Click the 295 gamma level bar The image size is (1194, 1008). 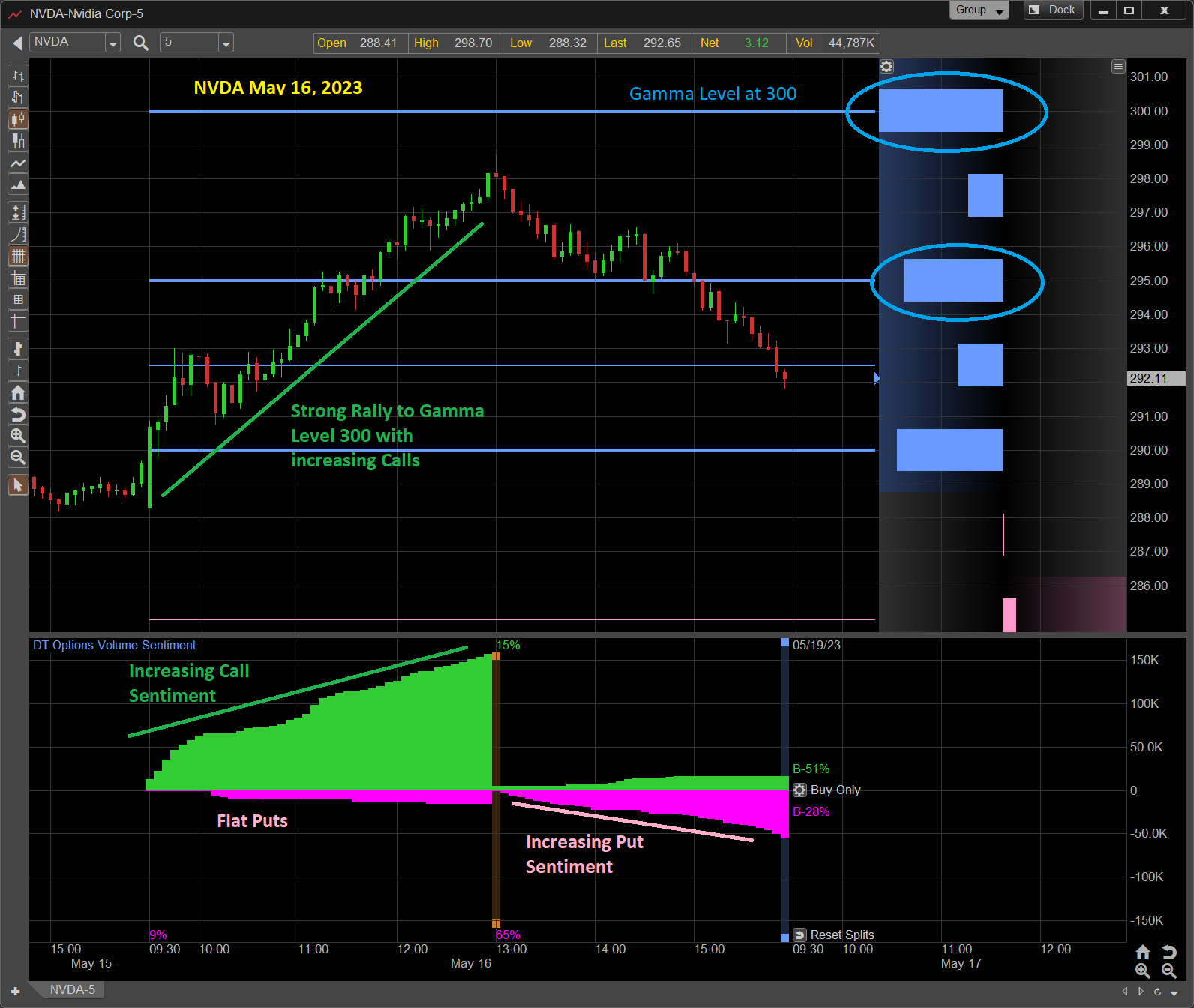point(953,280)
